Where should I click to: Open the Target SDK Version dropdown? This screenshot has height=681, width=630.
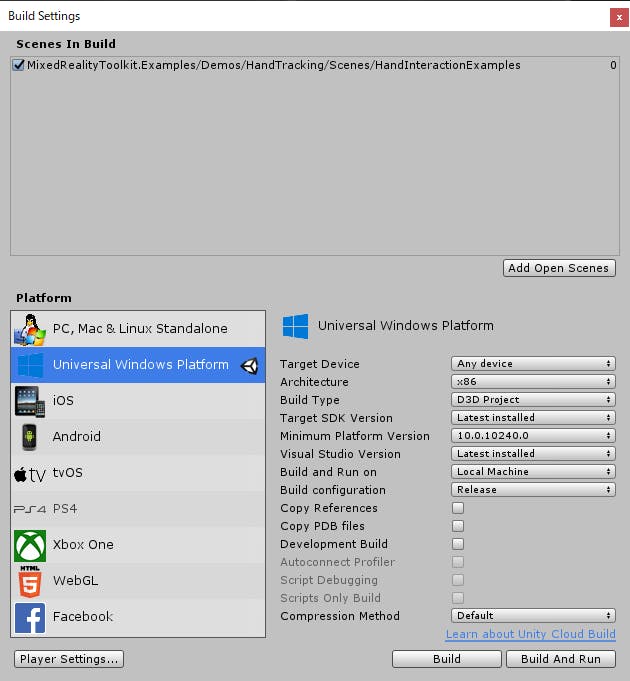(533, 418)
